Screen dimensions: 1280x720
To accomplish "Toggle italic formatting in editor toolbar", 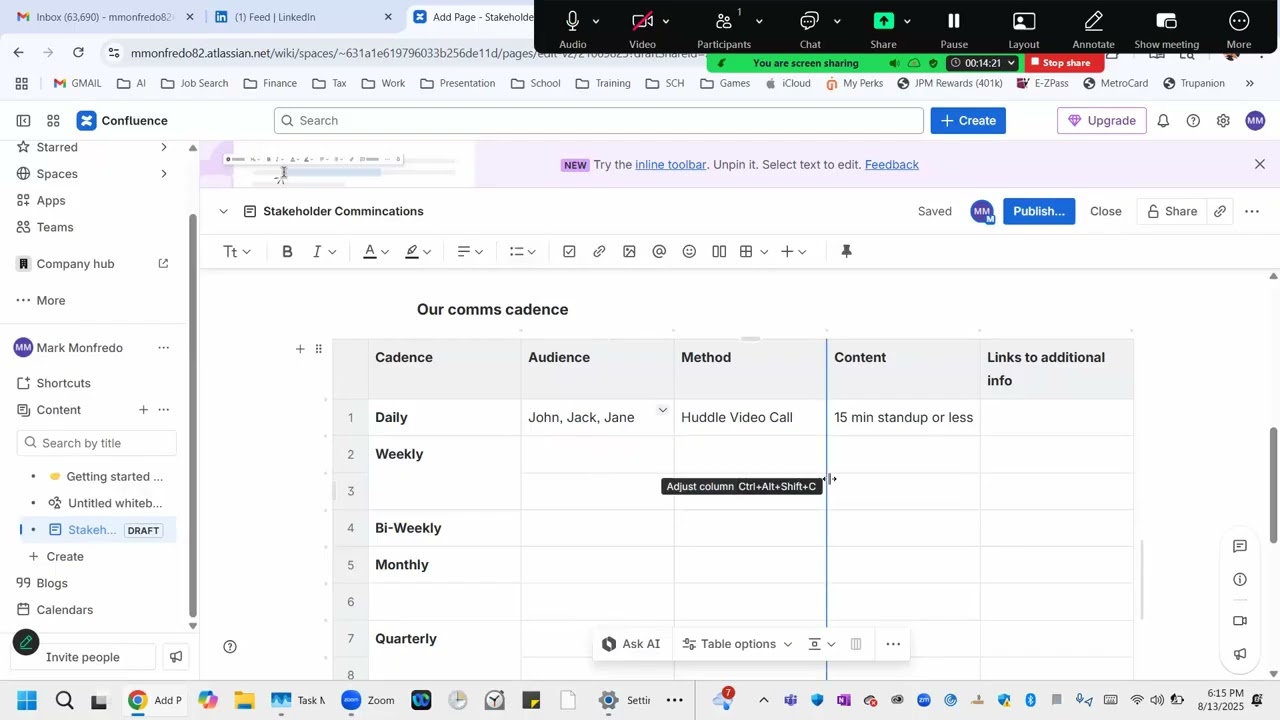I will pyautogui.click(x=317, y=252).
